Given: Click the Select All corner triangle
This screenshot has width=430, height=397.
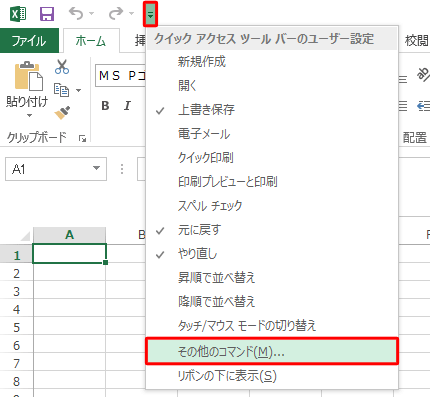Looking at the screenshot, I should point(25,236).
